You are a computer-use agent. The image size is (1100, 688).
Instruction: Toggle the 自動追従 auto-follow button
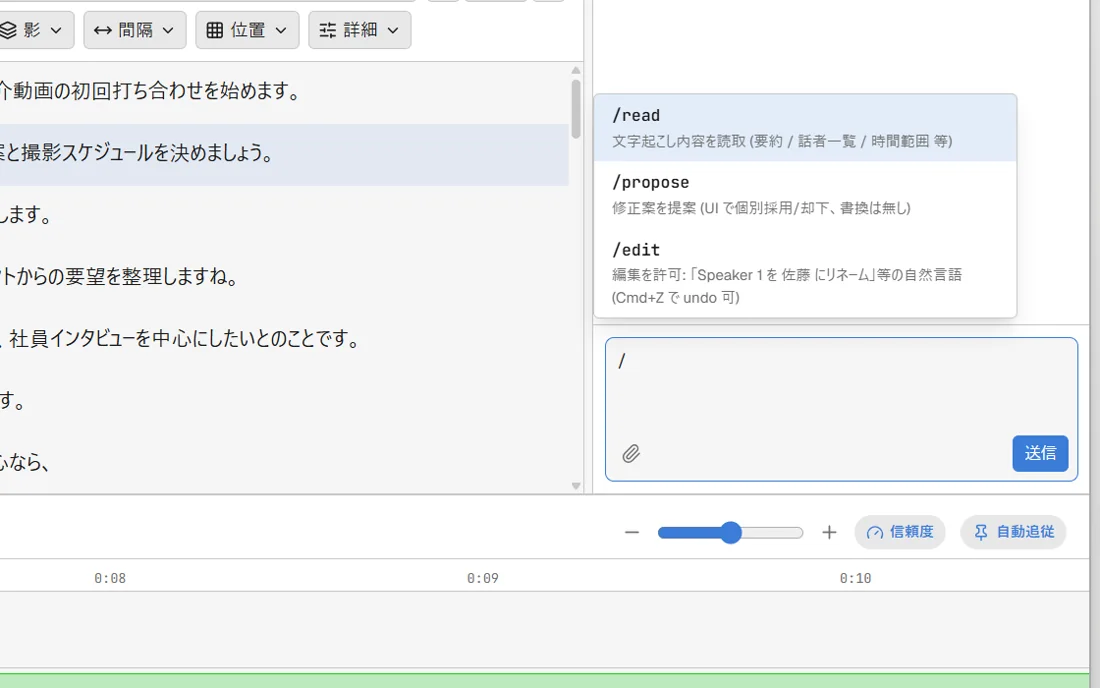click(x=1013, y=532)
